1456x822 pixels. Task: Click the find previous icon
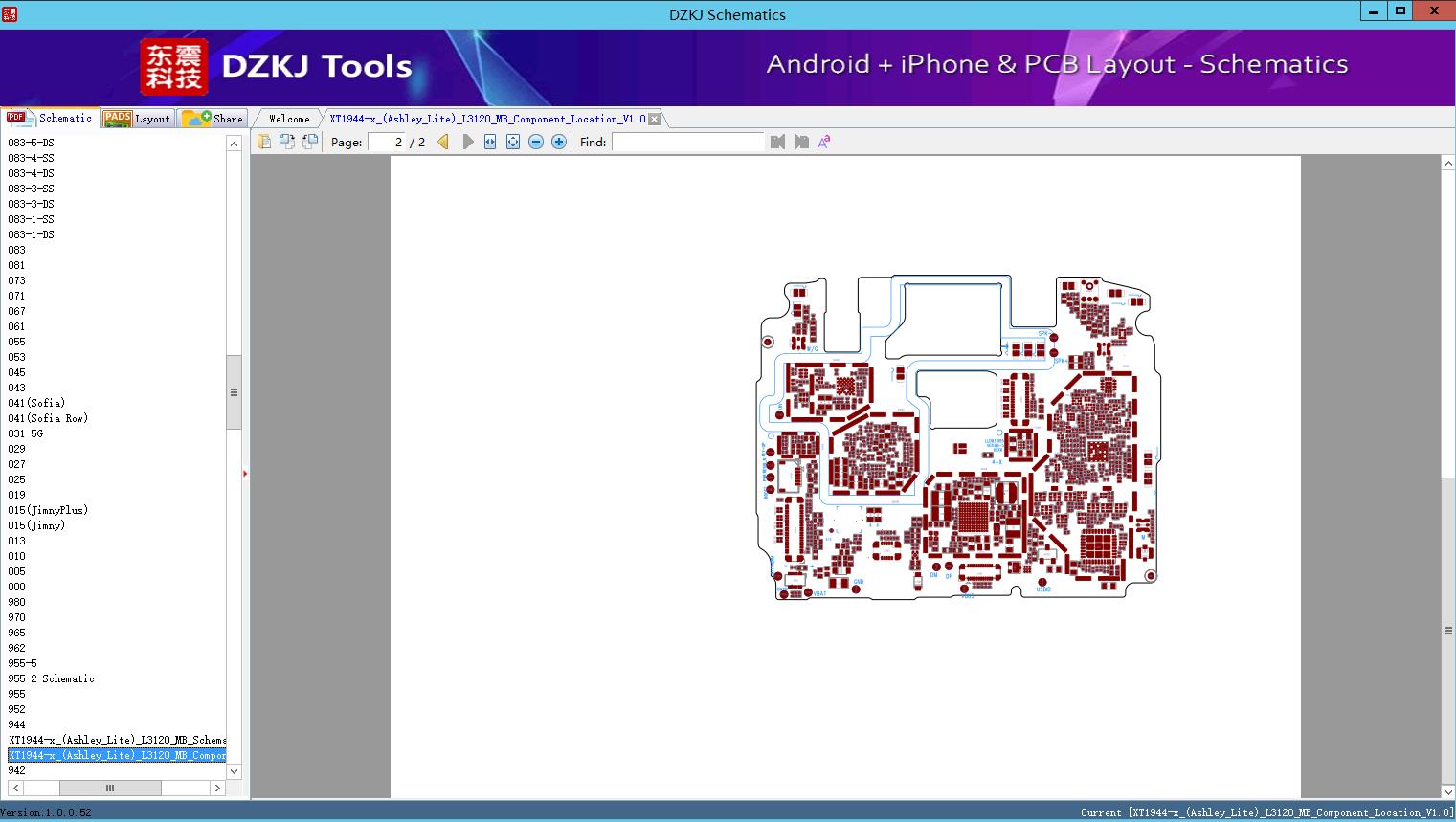777,142
